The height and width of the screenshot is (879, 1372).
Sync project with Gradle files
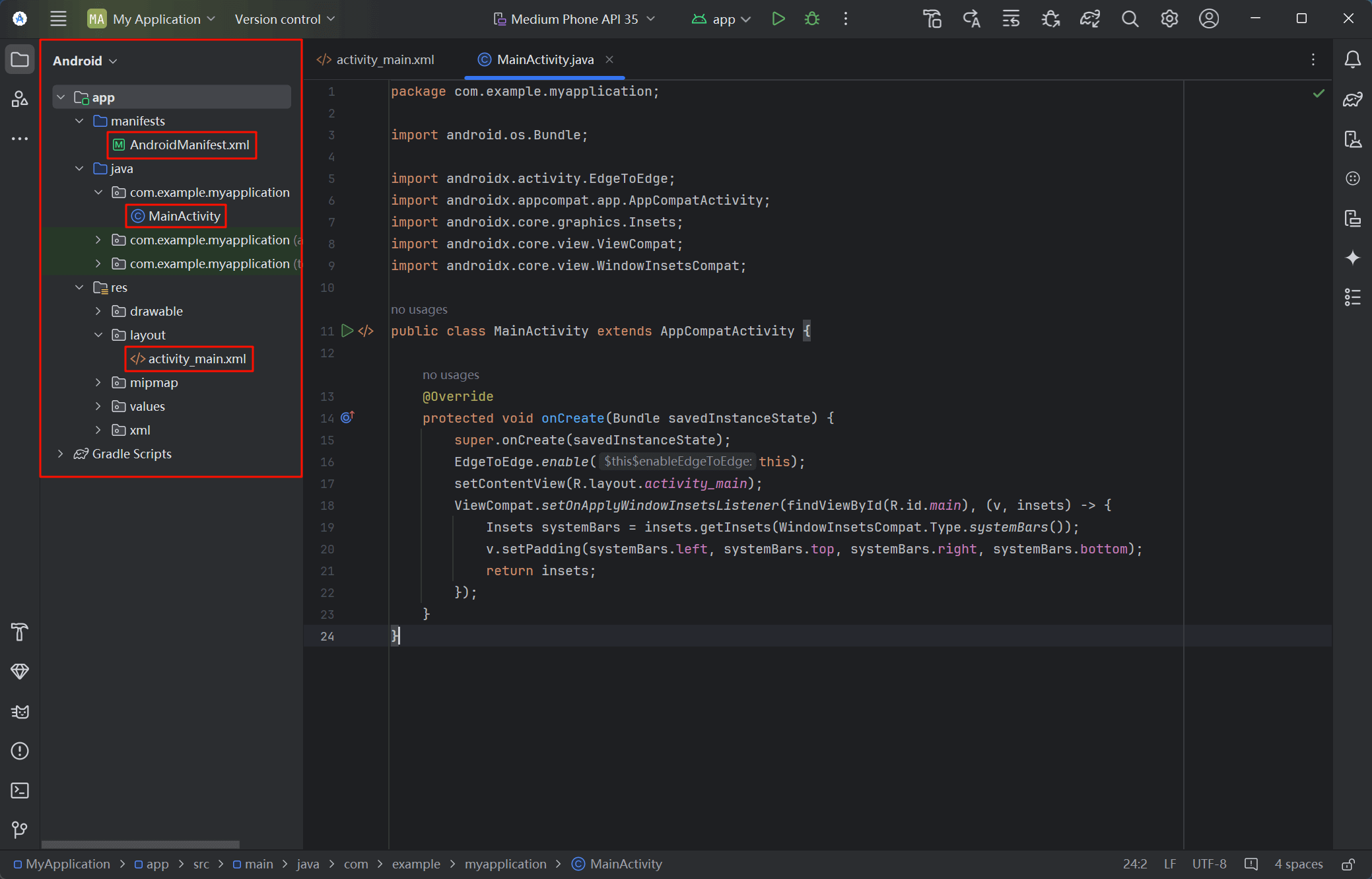(1090, 18)
